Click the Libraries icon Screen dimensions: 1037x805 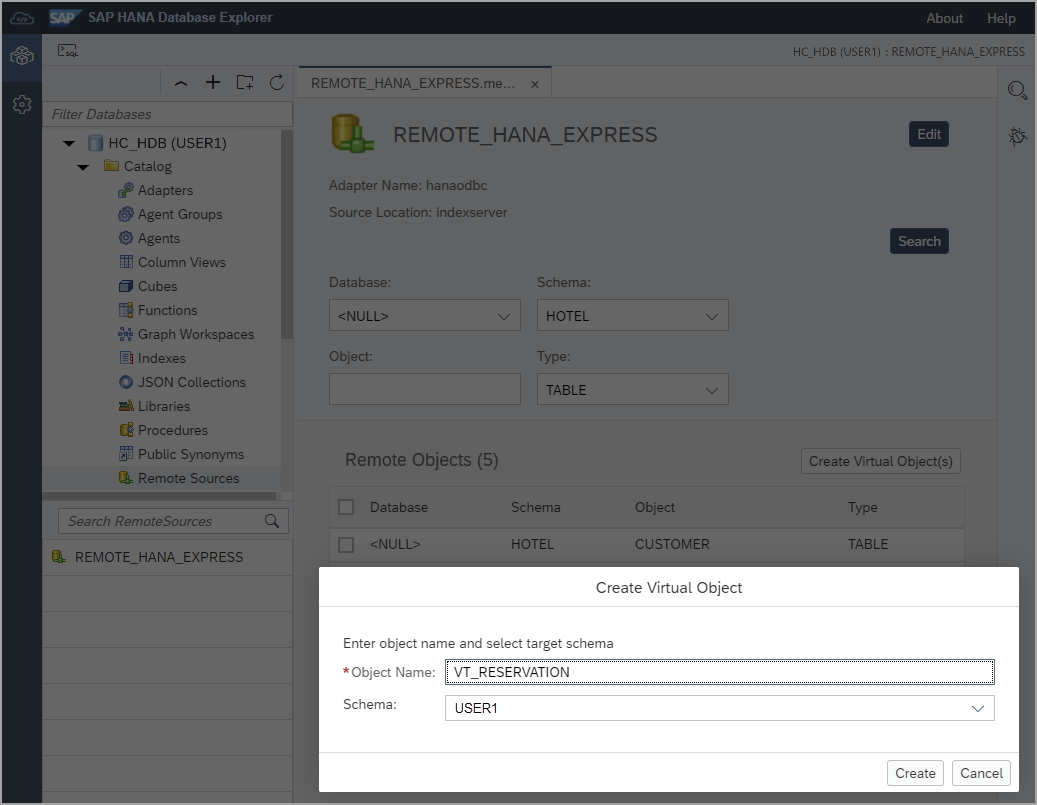[x=126, y=406]
